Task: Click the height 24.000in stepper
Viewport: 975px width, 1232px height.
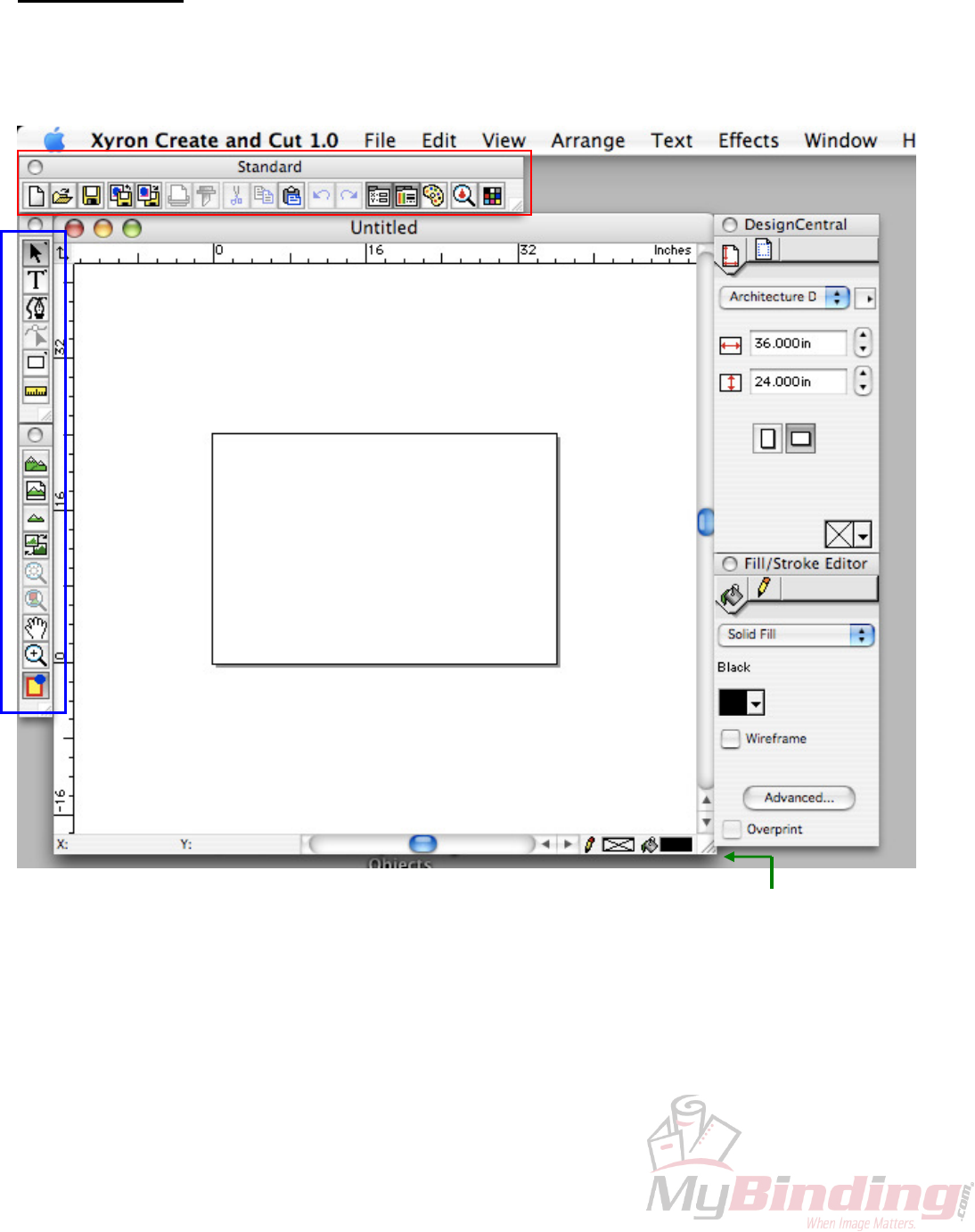Action: [863, 381]
